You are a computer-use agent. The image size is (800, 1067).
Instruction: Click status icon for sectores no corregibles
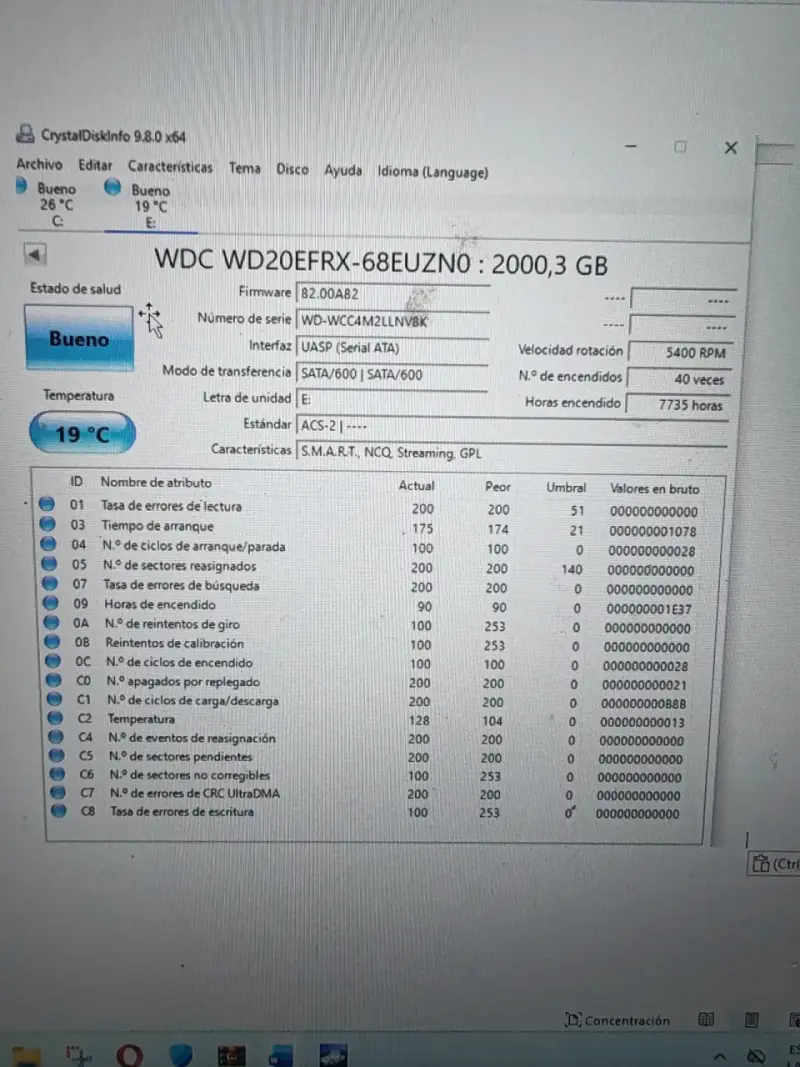[x=58, y=774]
